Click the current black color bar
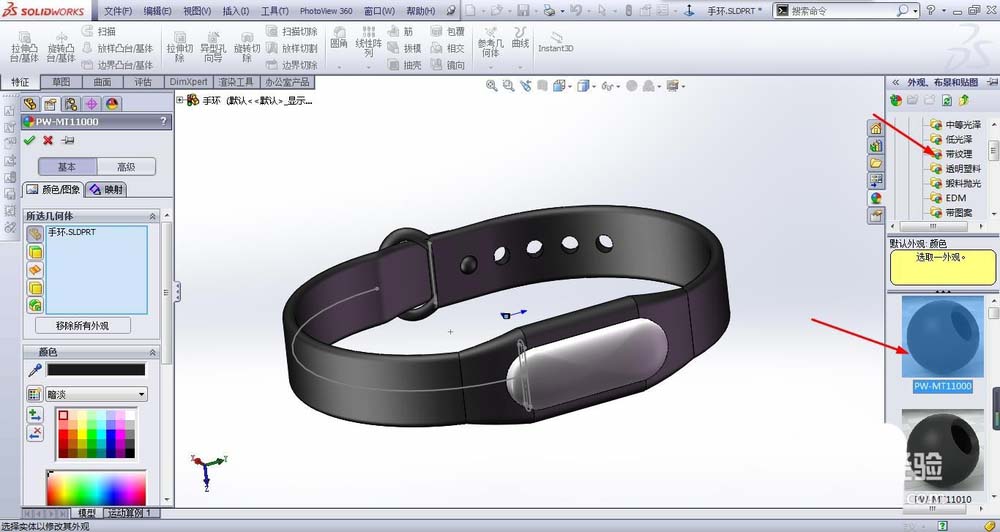Viewport: 1000px width, 532px height. tap(96, 370)
